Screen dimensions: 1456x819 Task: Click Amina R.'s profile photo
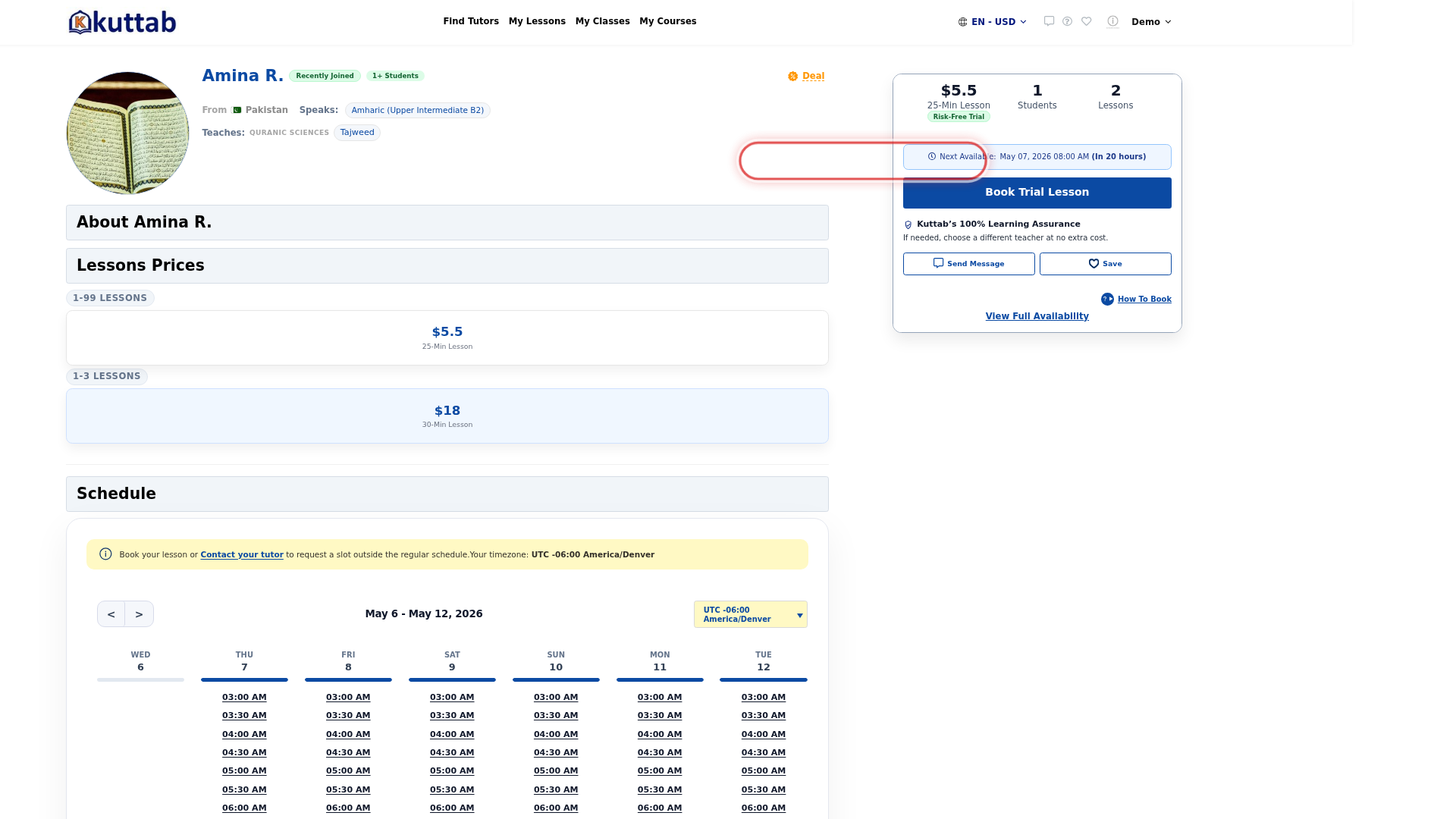click(127, 133)
